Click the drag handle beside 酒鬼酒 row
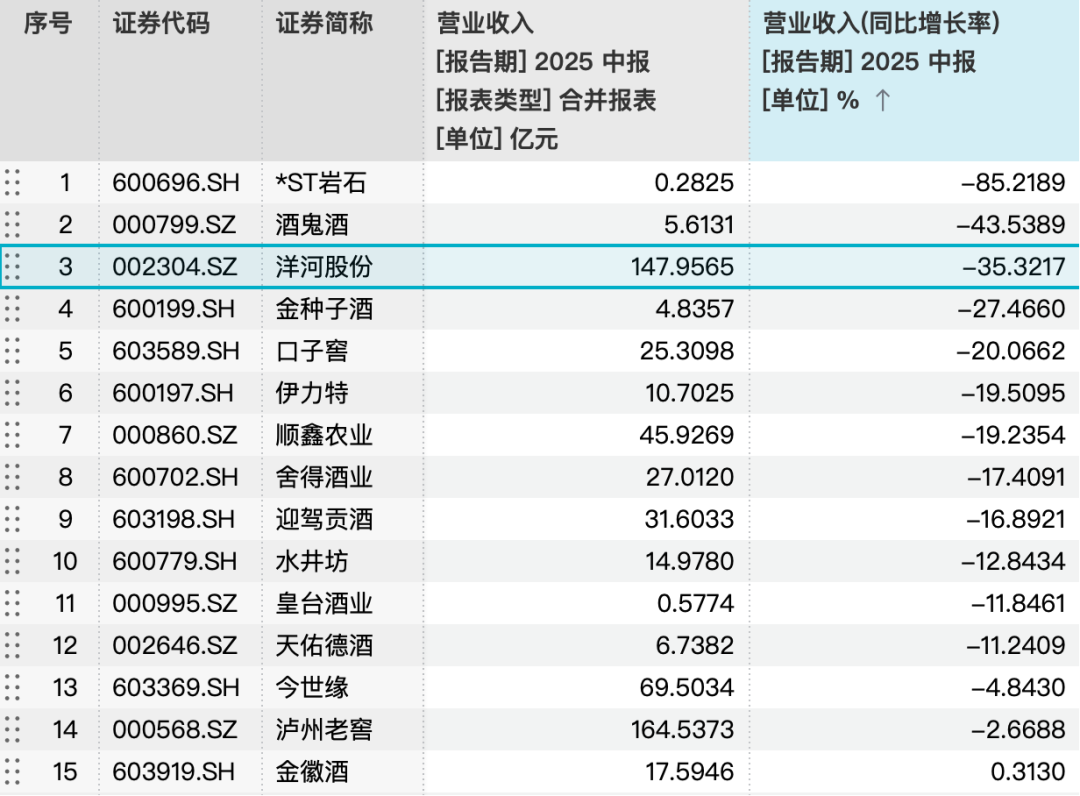1080x796 pixels. [12, 224]
